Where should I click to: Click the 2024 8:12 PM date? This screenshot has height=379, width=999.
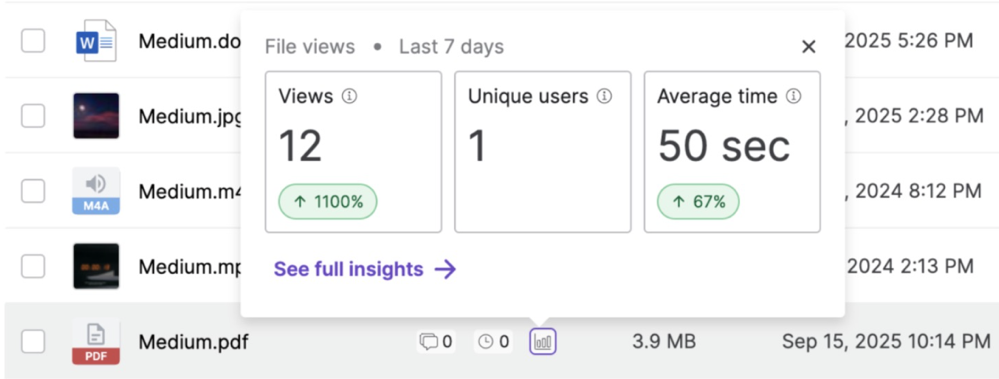tap(913, 191)
